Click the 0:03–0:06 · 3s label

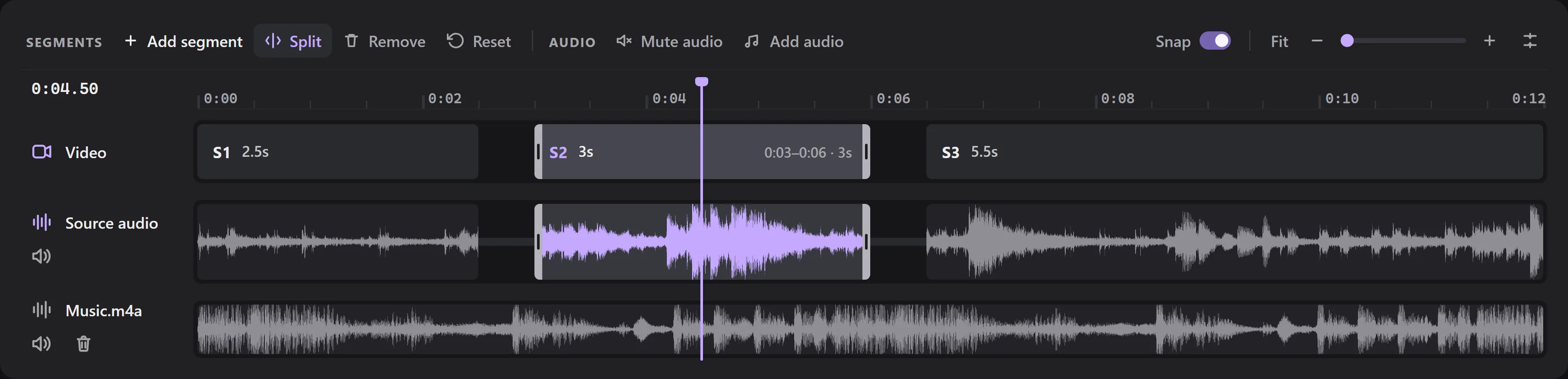pyautogui.click(x=808, y=153)
